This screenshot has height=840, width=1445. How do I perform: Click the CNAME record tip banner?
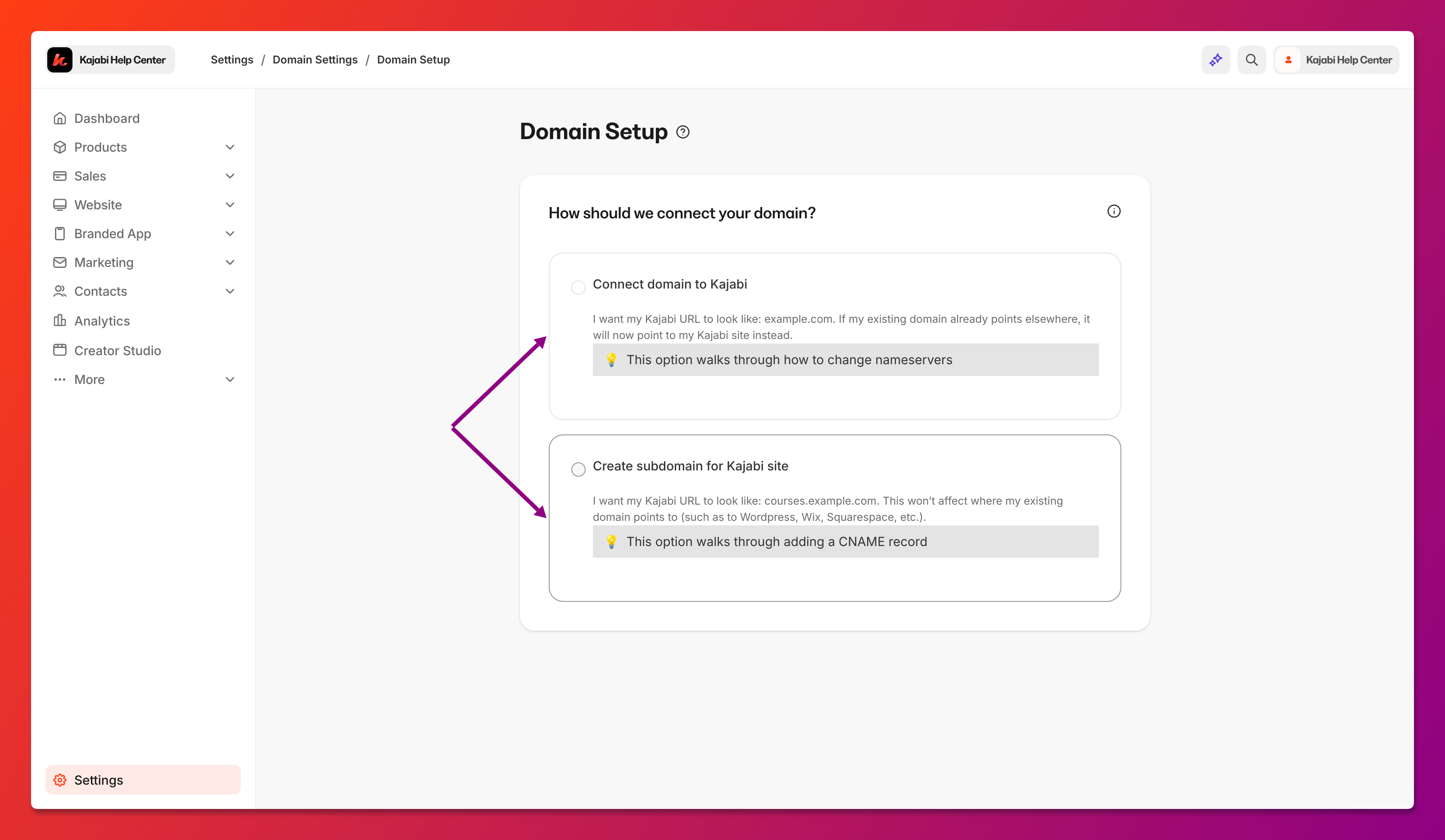[845, 541]
